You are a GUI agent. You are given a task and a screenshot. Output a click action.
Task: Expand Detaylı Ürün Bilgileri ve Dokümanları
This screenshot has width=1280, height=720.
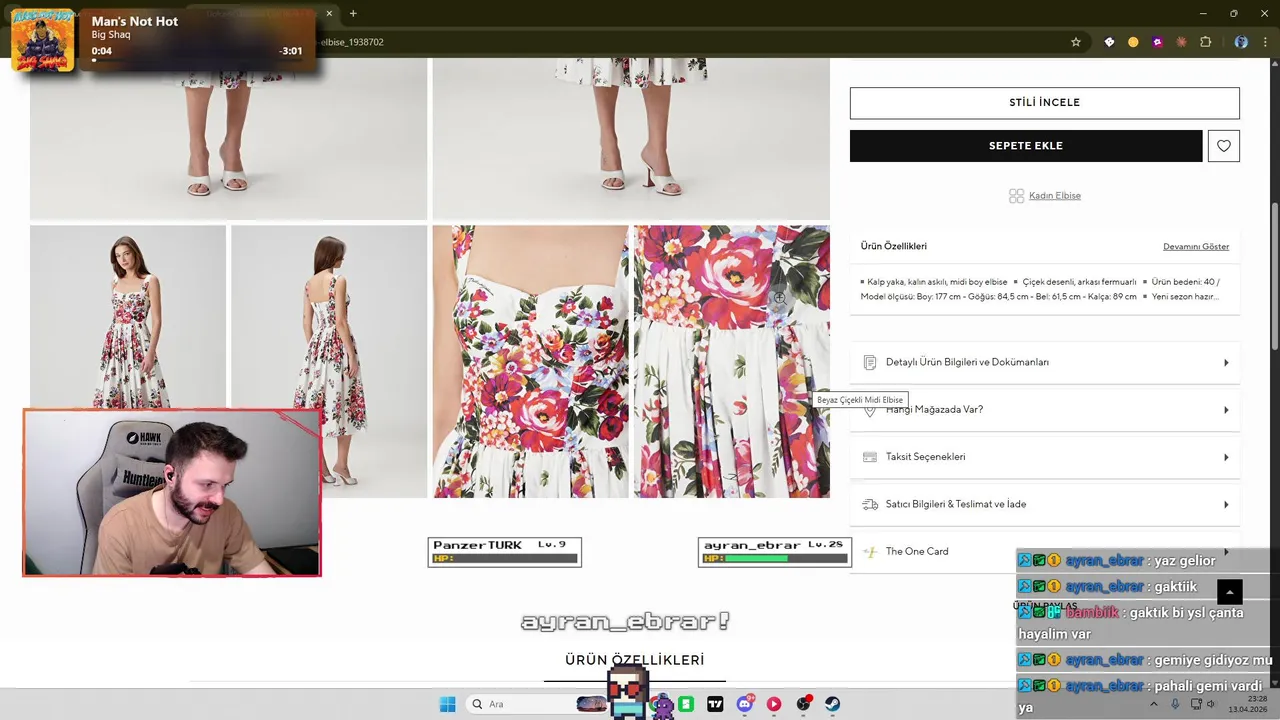click(1045, 363)
